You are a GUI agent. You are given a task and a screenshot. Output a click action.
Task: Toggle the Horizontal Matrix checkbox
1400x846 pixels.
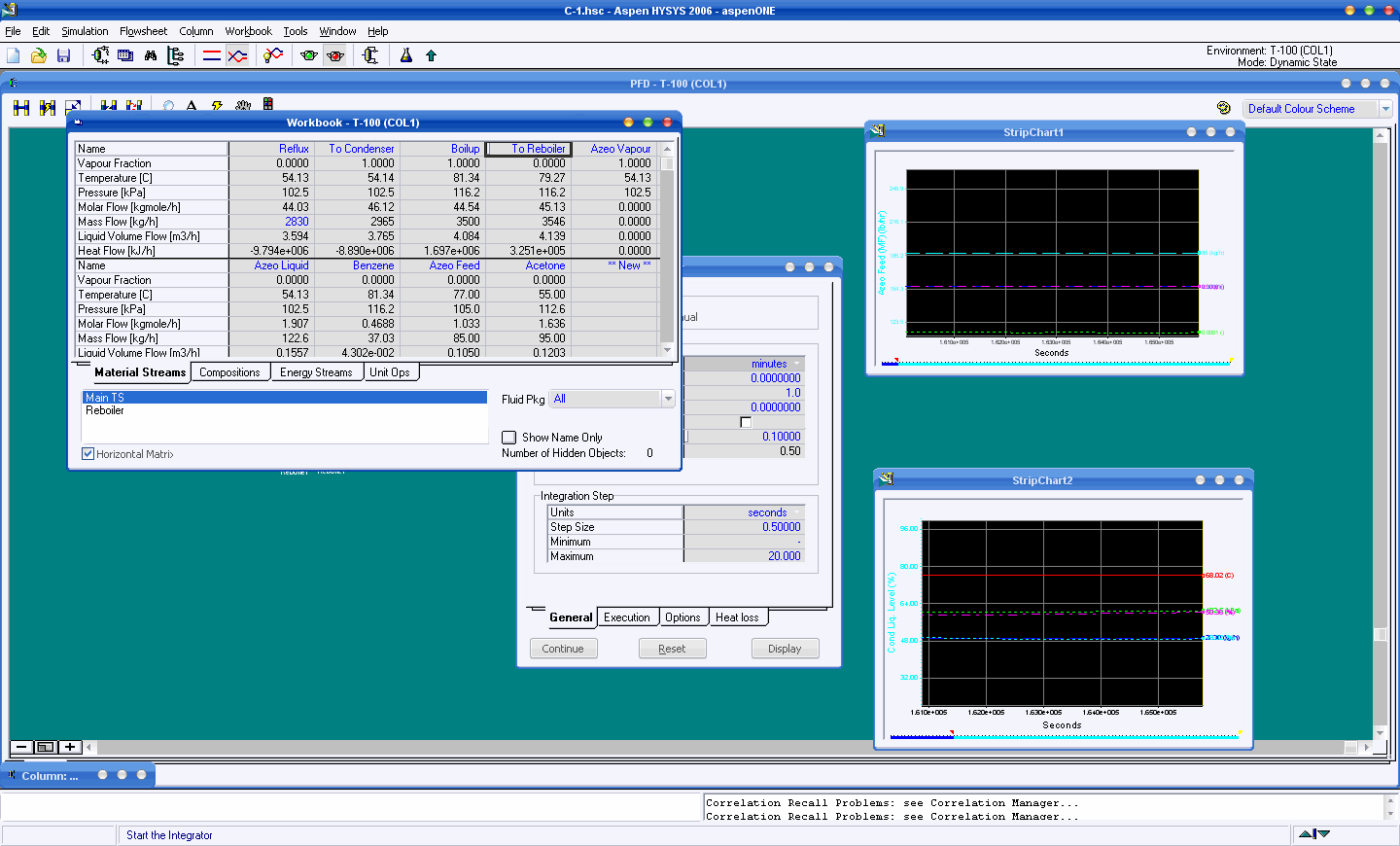coord(88,454)
